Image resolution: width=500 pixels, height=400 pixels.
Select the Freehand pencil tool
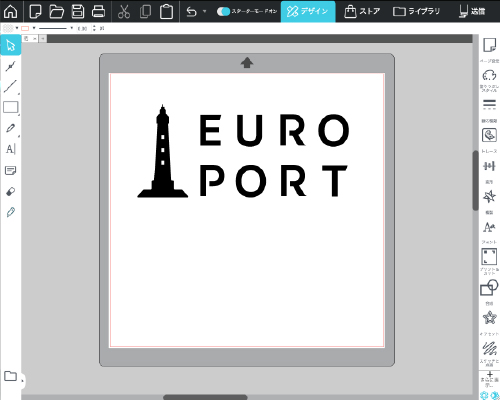click(11, 128)
